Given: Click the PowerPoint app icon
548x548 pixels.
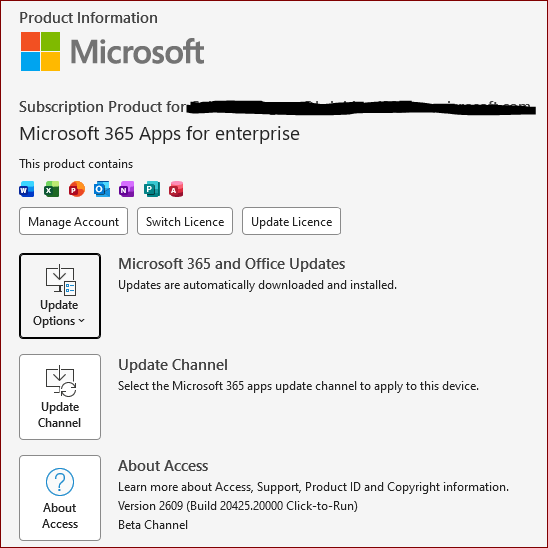Looking at the screenshot, I should coord(77,189).
